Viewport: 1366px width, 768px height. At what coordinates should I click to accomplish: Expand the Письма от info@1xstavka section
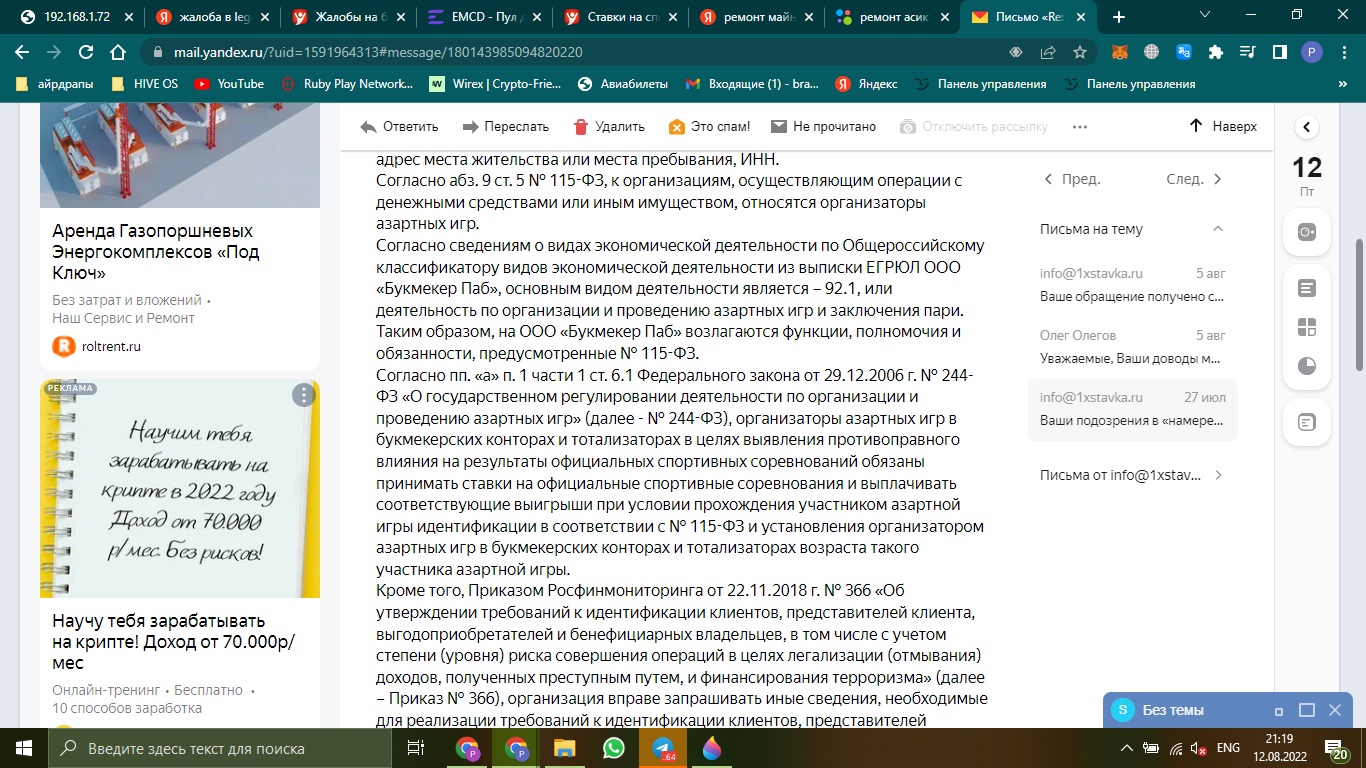(x=1217, y=475)
